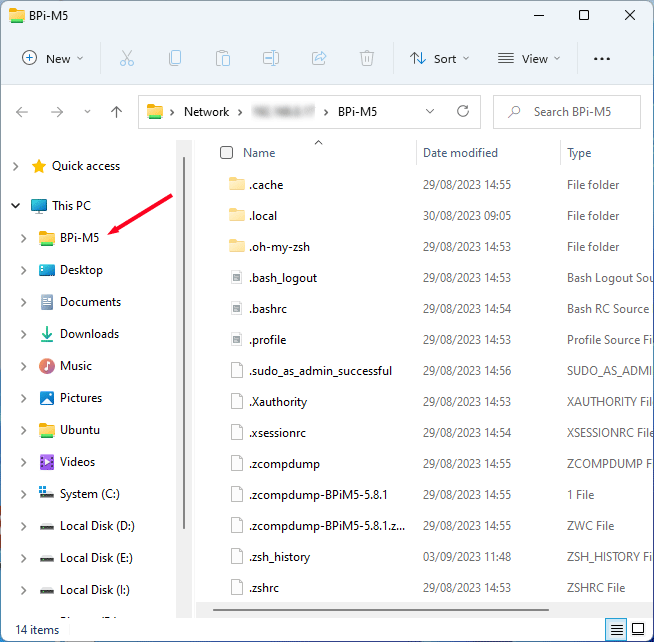Click the Rename icon in toolbar
Image resolution: width=654 pixels, height=642 pixels.
click(271, 59)
